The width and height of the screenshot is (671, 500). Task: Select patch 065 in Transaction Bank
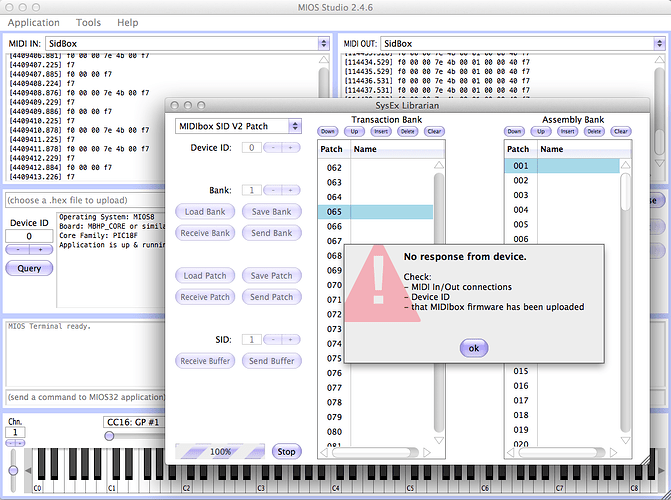(x=375, y=212)
